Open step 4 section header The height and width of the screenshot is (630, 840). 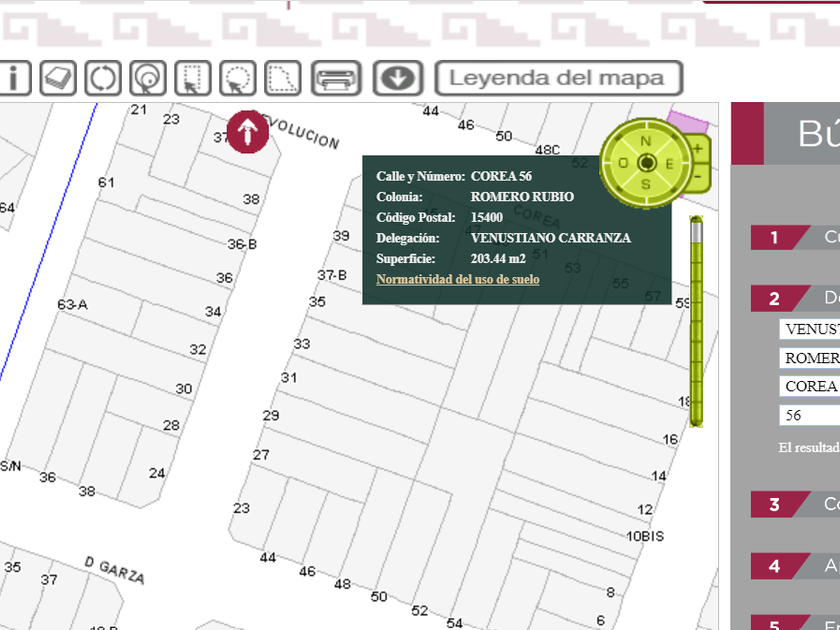coord(795,566)
